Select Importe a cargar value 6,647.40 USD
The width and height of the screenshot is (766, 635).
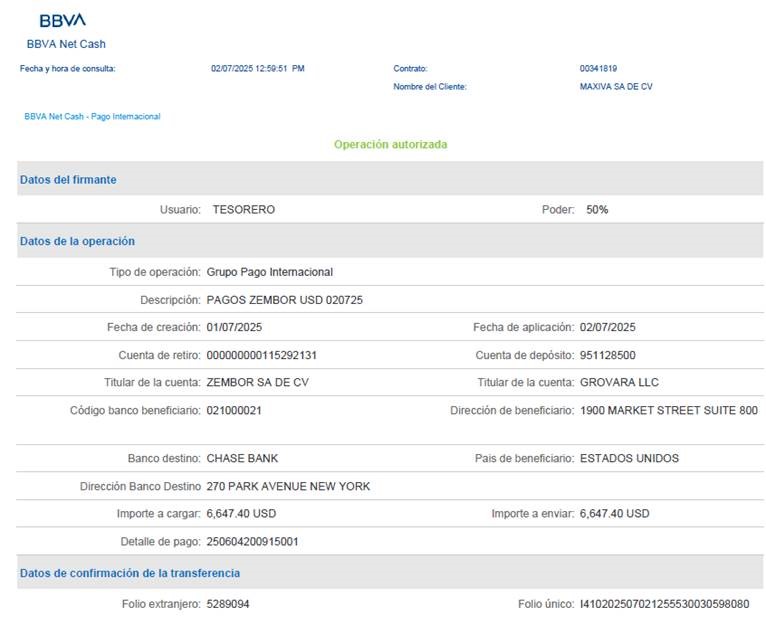pos(241,513)
